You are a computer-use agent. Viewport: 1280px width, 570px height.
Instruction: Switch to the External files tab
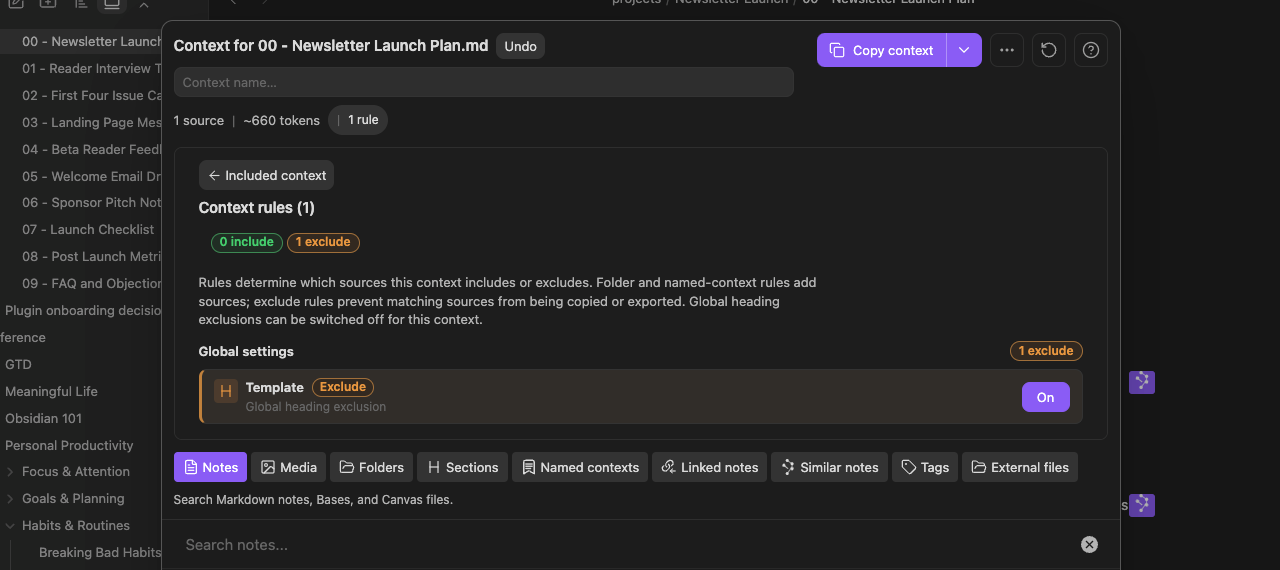pyautogui.click(x=1020, y=467)
